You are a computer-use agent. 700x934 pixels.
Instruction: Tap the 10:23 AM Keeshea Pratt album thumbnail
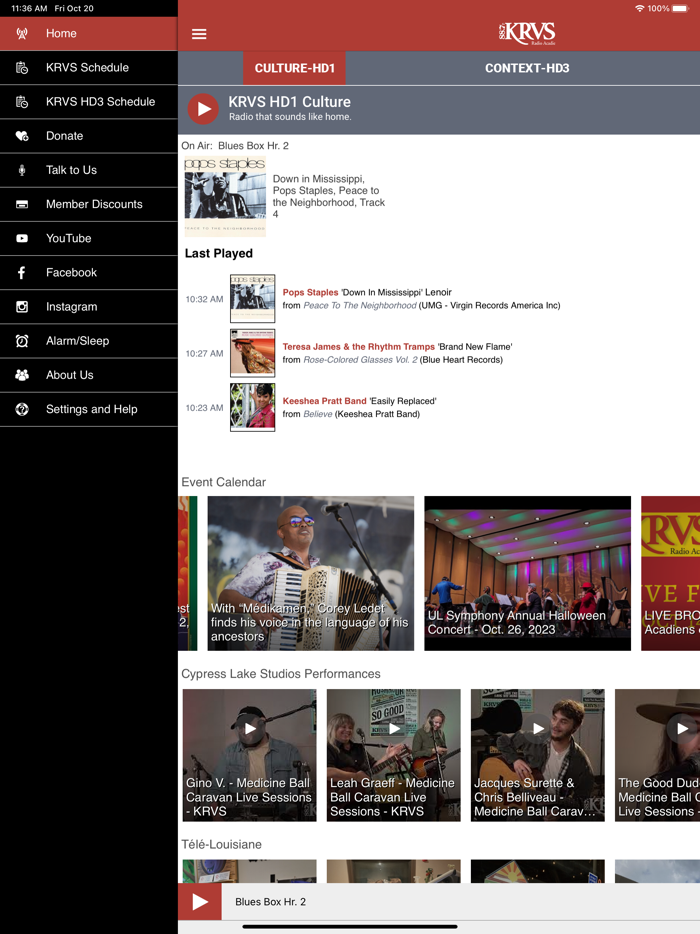[x=253, y=407]
